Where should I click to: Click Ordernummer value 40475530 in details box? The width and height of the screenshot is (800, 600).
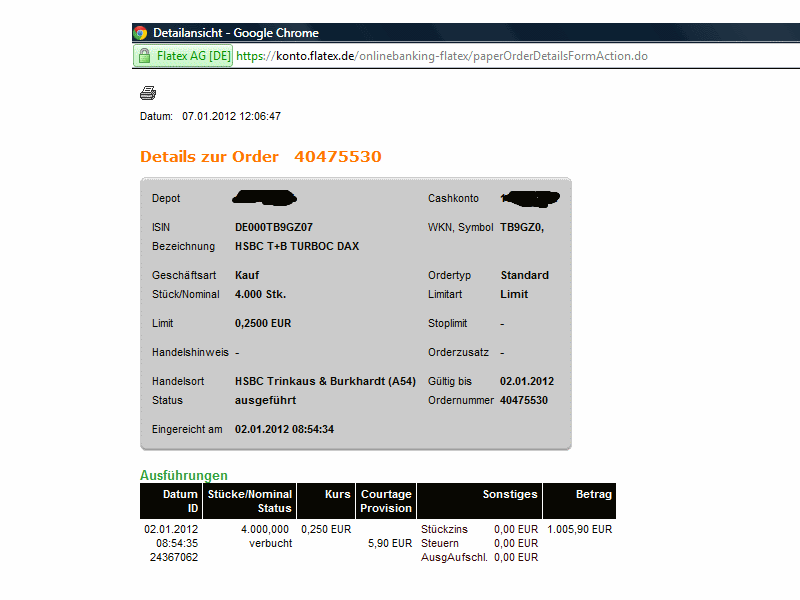click(x=523, y=400)
